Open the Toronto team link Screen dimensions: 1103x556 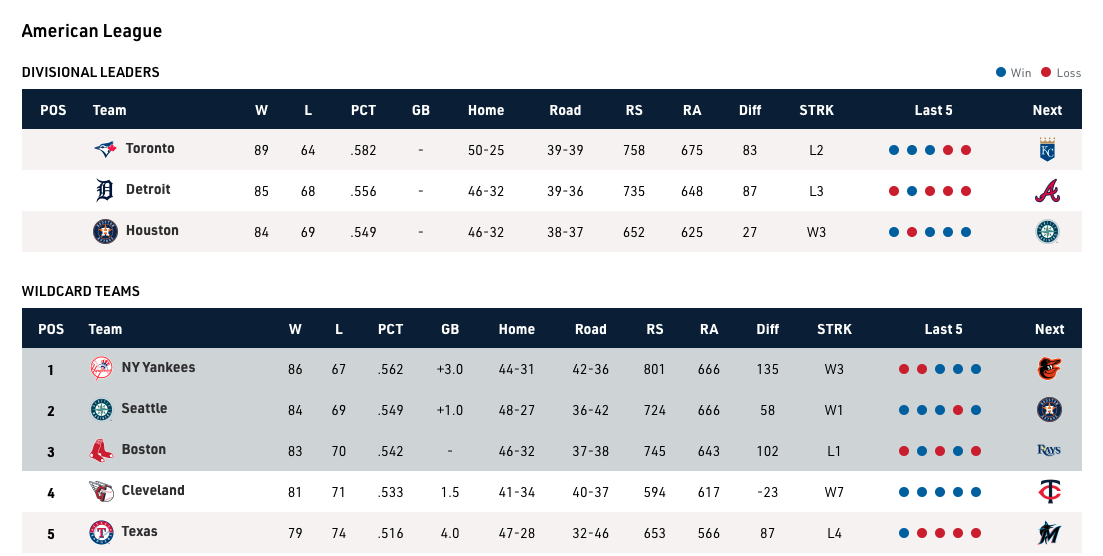pyautogui.click(x=150, y=149)
